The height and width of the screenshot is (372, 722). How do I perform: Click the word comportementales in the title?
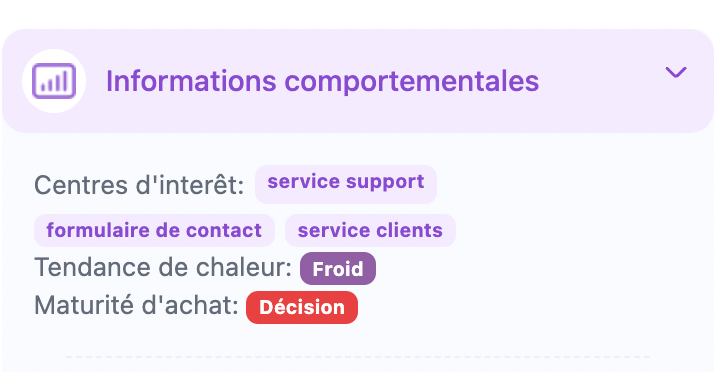[411, 82]
